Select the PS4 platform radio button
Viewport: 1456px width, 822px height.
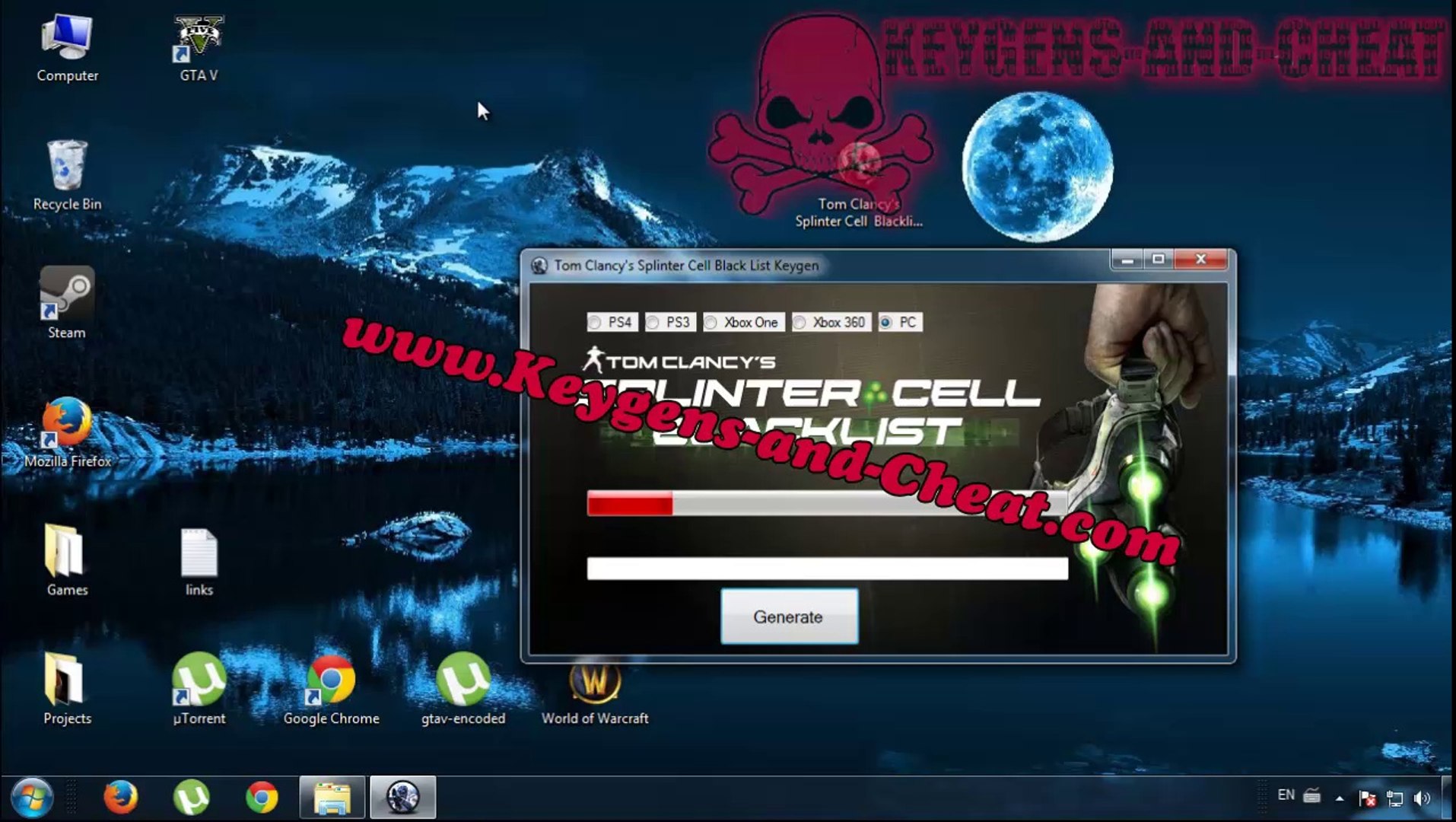pyautogui.click(x=611, y=322)
